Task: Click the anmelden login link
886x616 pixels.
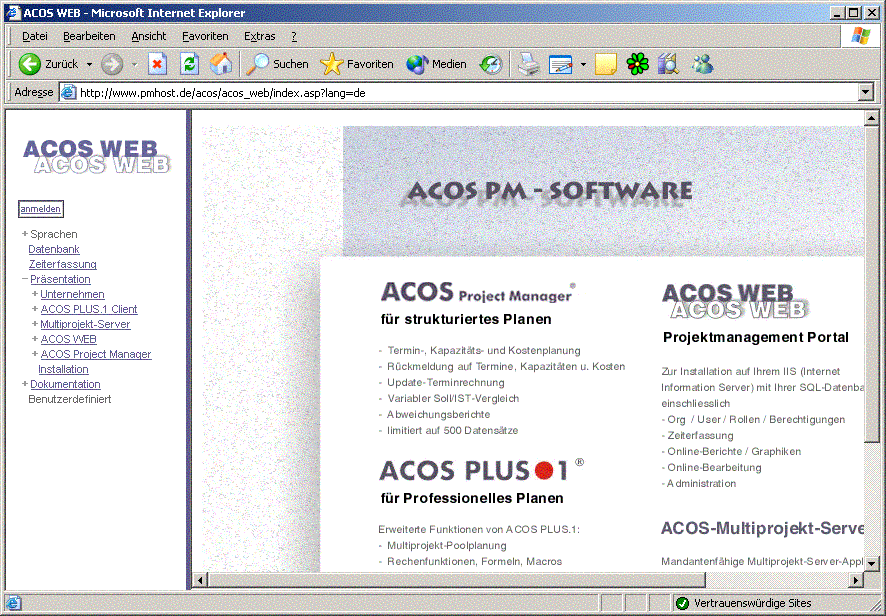Action: pyautogui.click(x=41, y=209)
